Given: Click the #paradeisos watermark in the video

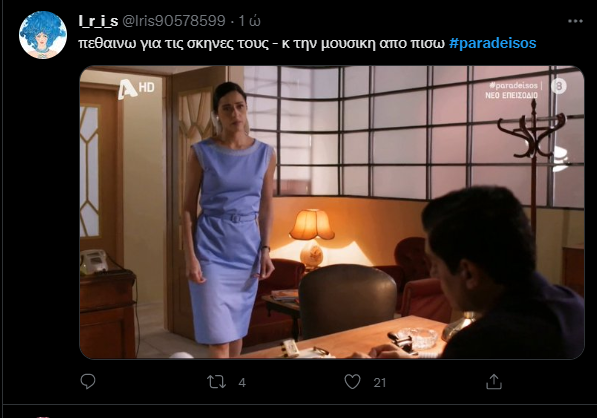Looking at the screenshot, I should [x=513, y=85].
